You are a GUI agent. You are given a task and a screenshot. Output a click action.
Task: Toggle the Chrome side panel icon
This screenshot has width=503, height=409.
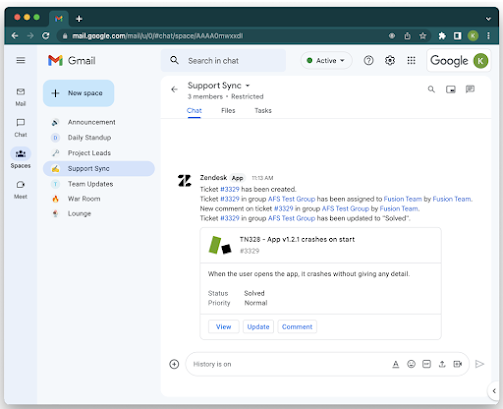pos(458,36)
